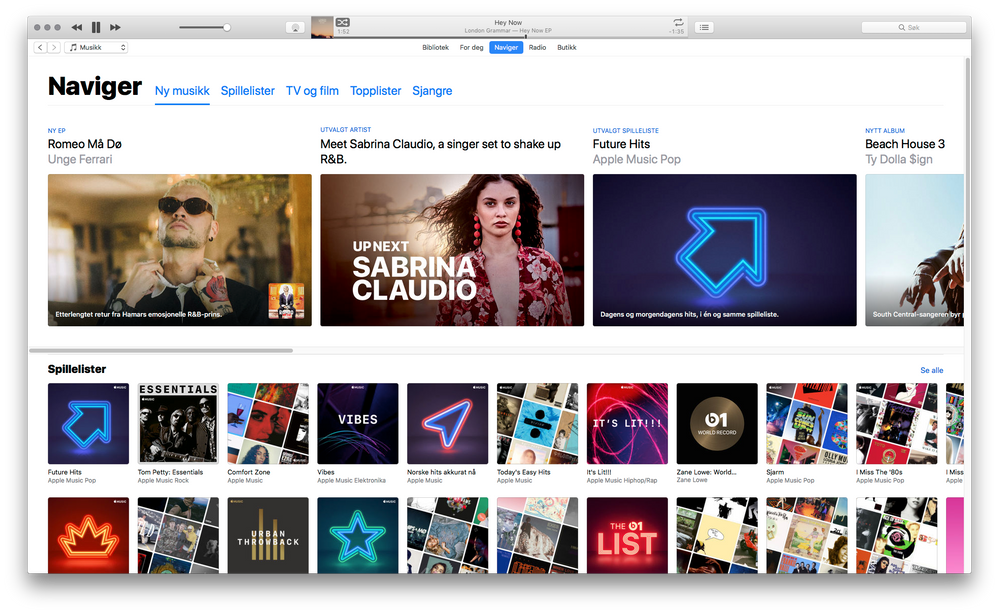Image resolution: width=1000 pixels, height=614 pixels.
Task: Skip back to the previous track
Action: coord(77,27)
